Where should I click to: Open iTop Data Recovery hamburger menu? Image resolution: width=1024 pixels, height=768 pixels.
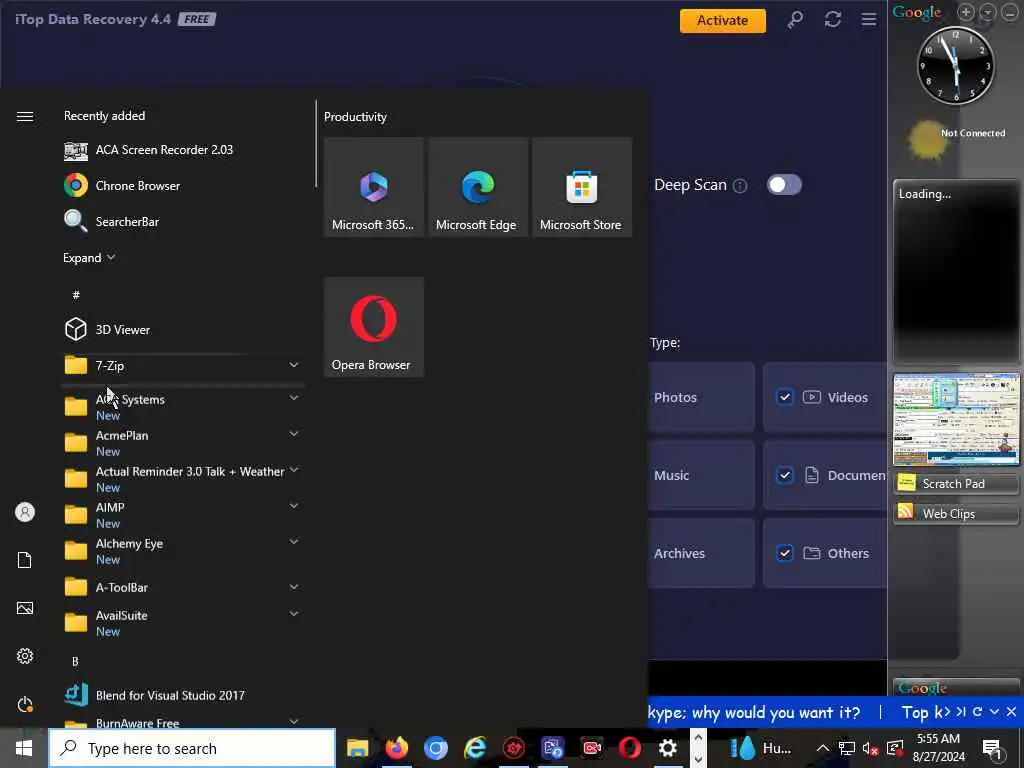(x=869, y=20)
